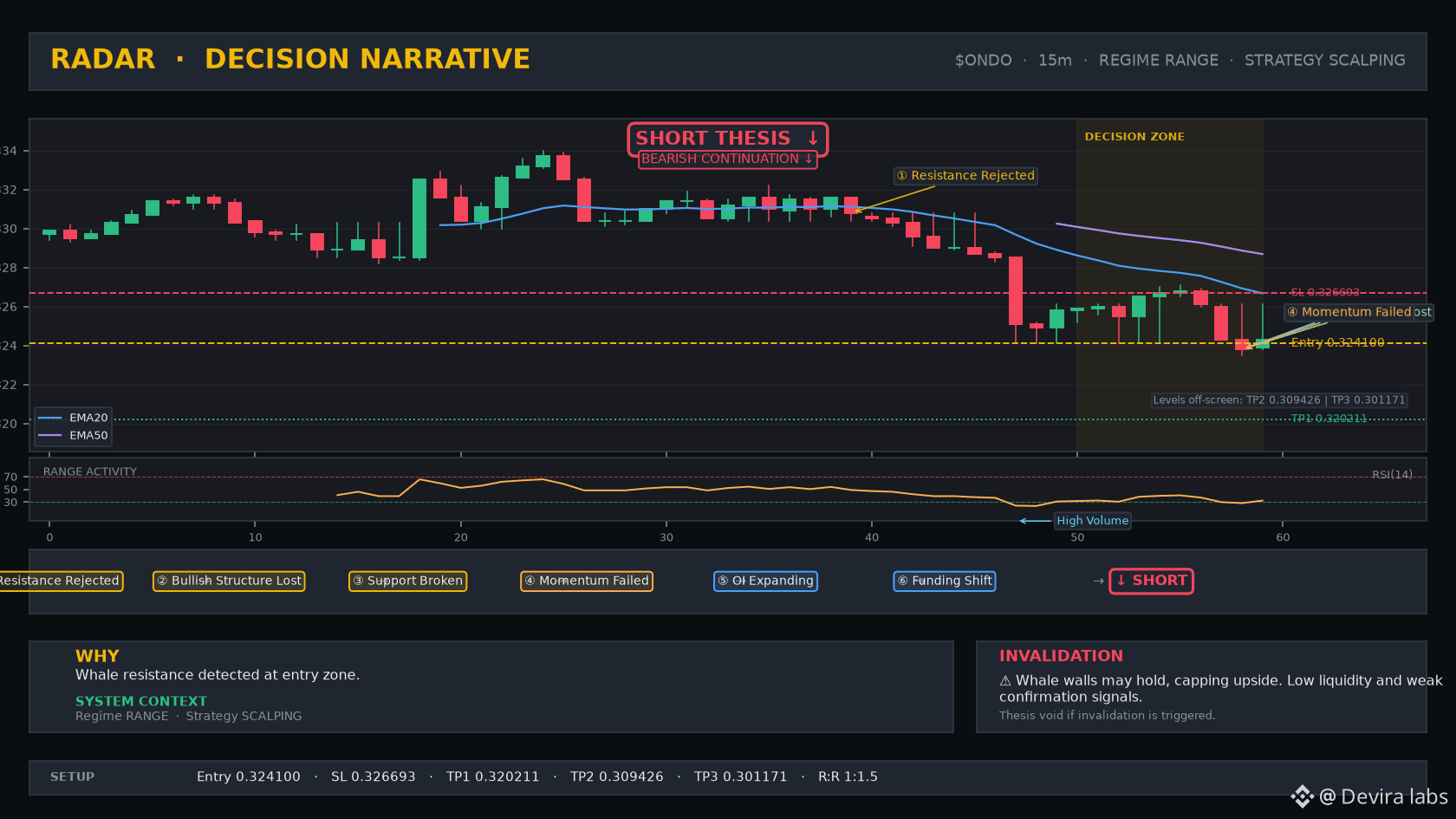Select the OI Expanding step chip
This screenshot has height=819, width=1456.
(x=765, y=582)
